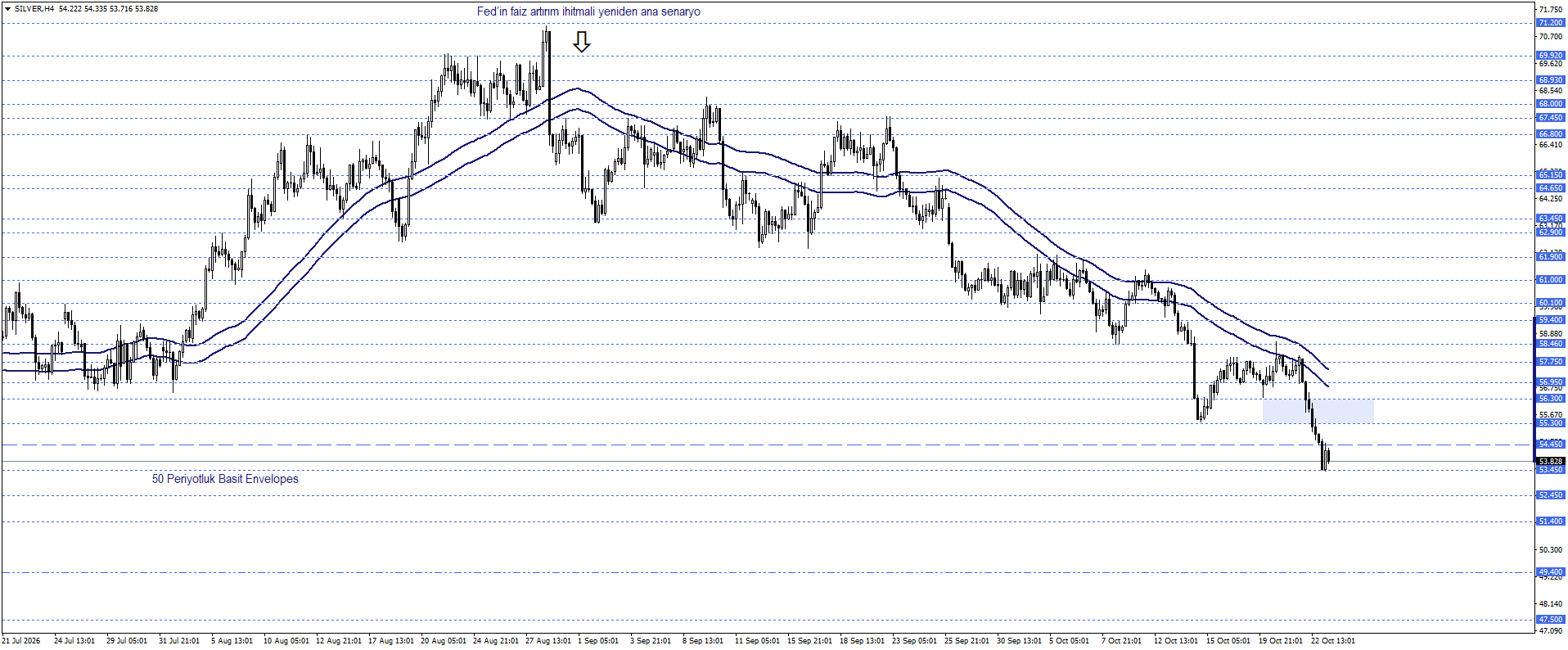The image size is (1568, 650).
Task: Select the hollow down arrow annotation
Action: tap(582, 42)
